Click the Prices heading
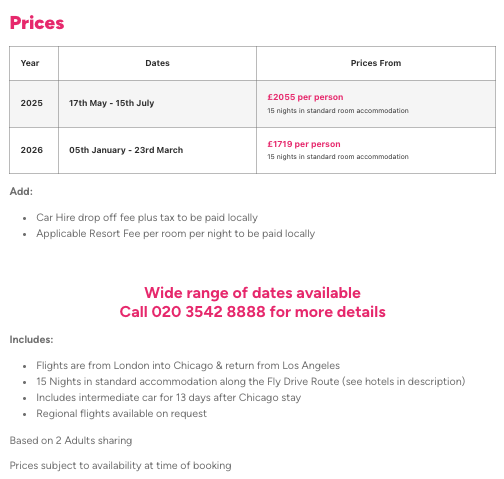504x479 pixels. click(37, 23)
